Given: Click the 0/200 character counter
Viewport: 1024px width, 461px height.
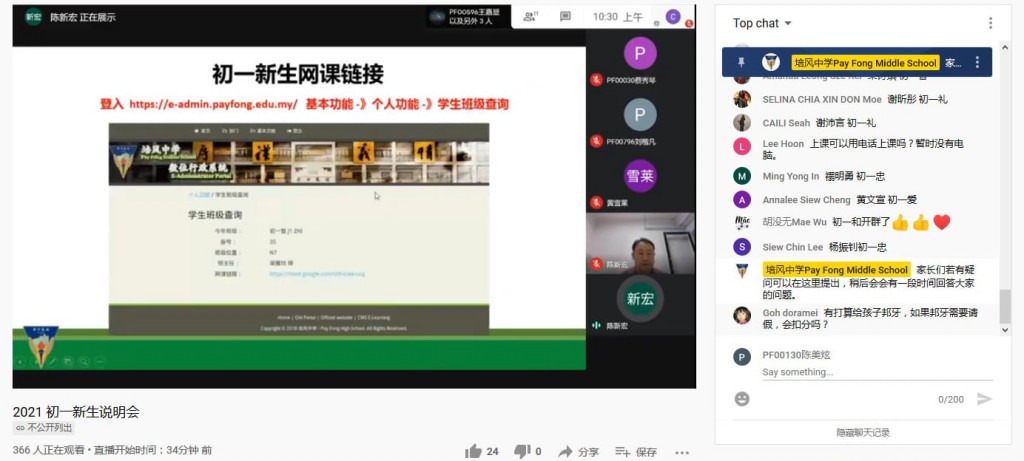Looking at the screenshot, I should click(951, 399).
